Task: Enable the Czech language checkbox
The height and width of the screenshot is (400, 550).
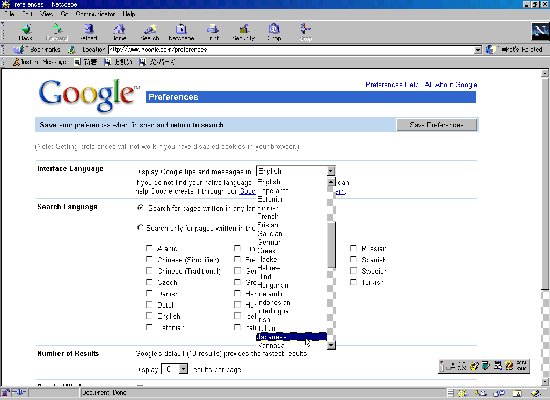Action: pyautogui.click(x=149, y=282)
